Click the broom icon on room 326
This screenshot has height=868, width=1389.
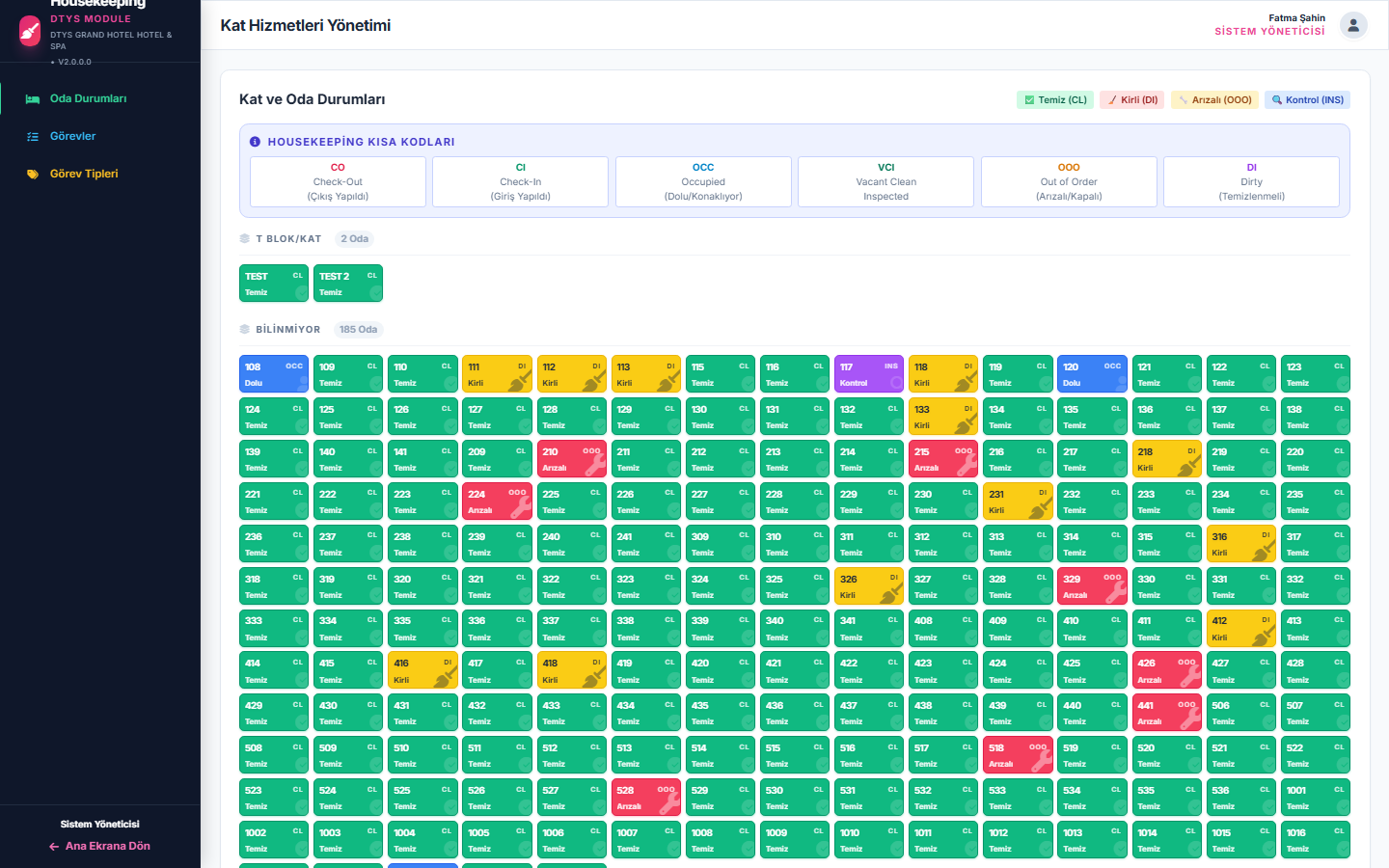[x=891, y=593]
